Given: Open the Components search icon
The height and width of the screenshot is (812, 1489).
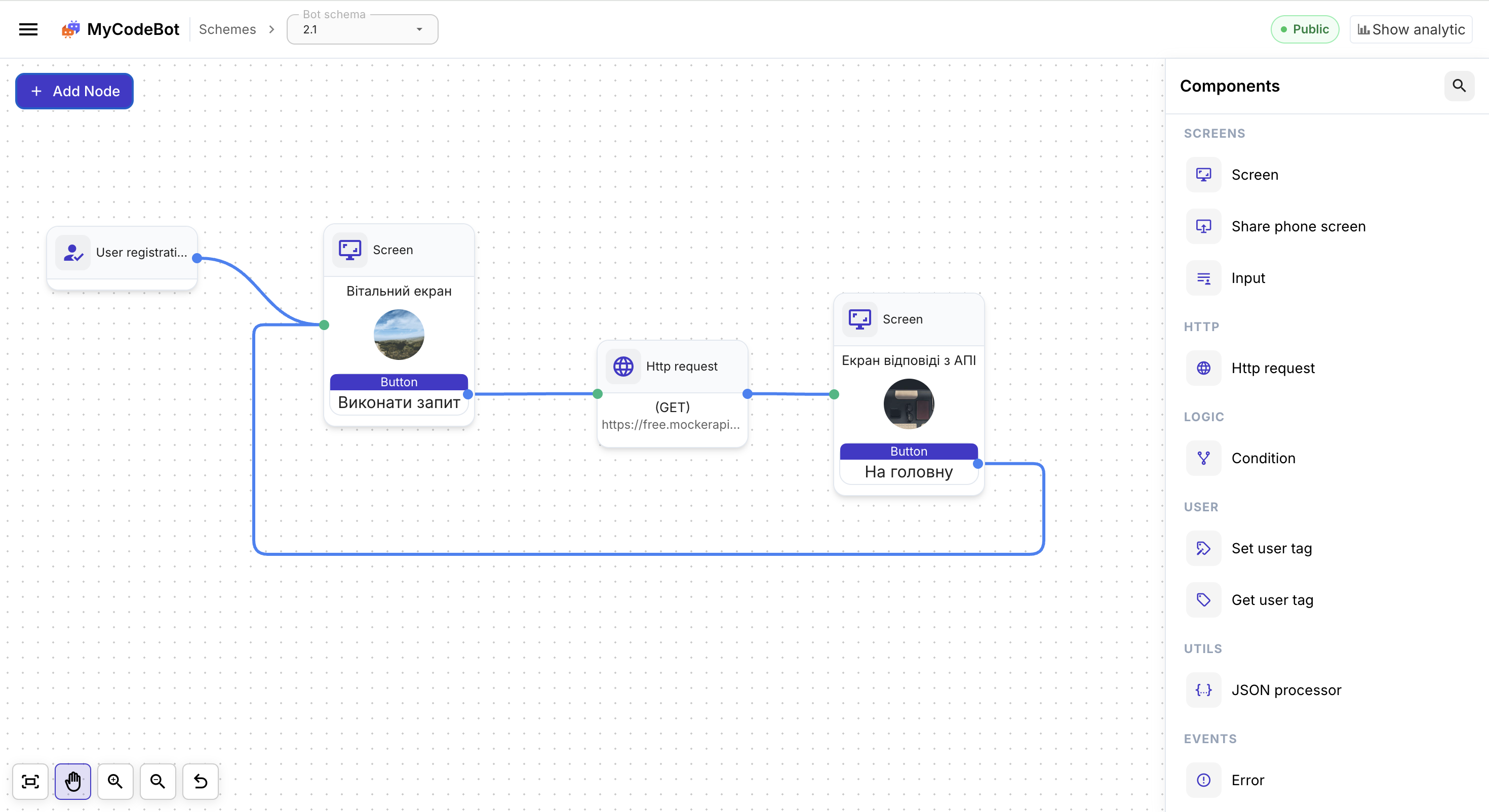Looking at the screenshot, I should pos(1459,86).
